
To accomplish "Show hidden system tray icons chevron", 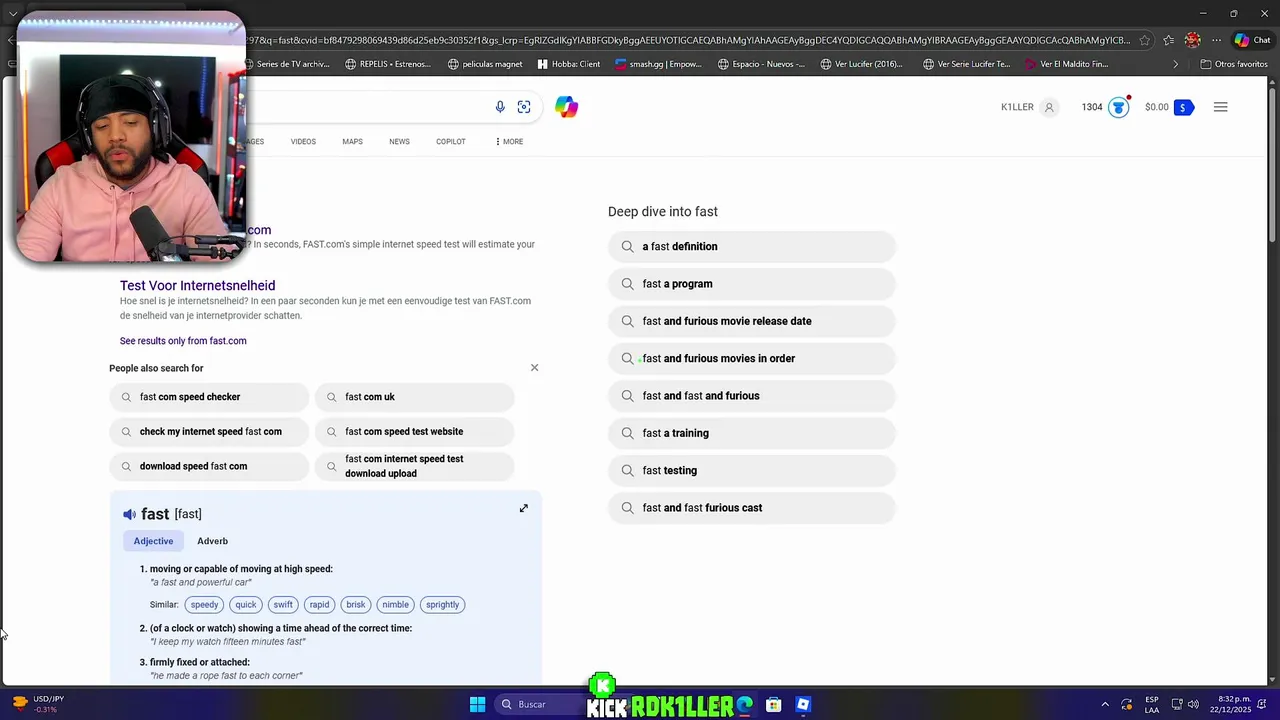I will click(1105, 705).
